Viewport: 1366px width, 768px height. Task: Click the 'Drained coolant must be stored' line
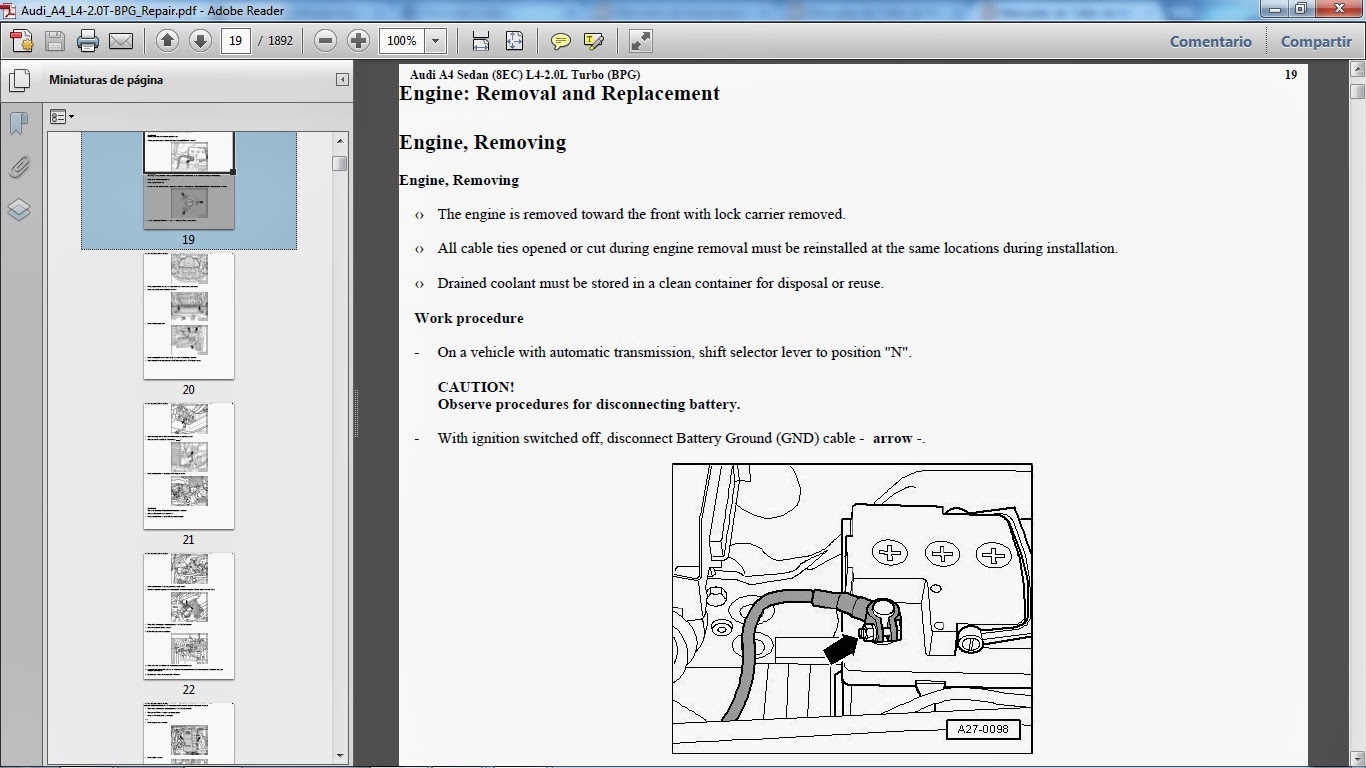pyautogui.click(x=660, y=283)
